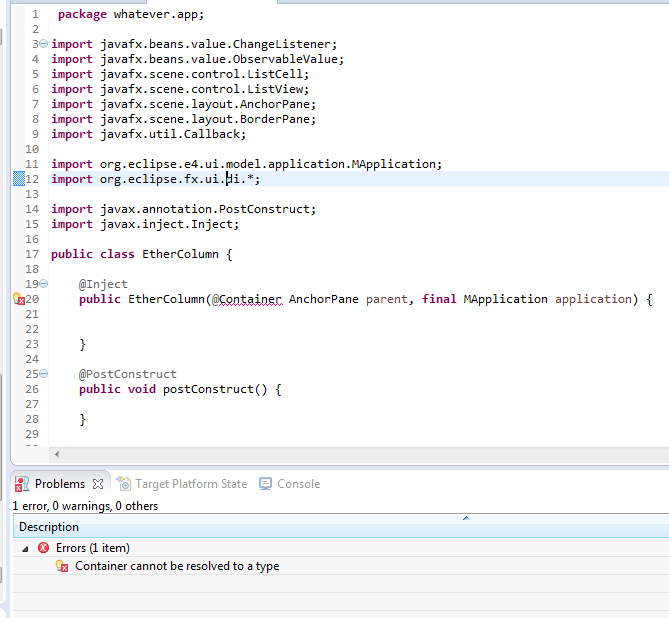669x618 pixels.
Task: Sort by the Description column header
Action: (49, 527)
